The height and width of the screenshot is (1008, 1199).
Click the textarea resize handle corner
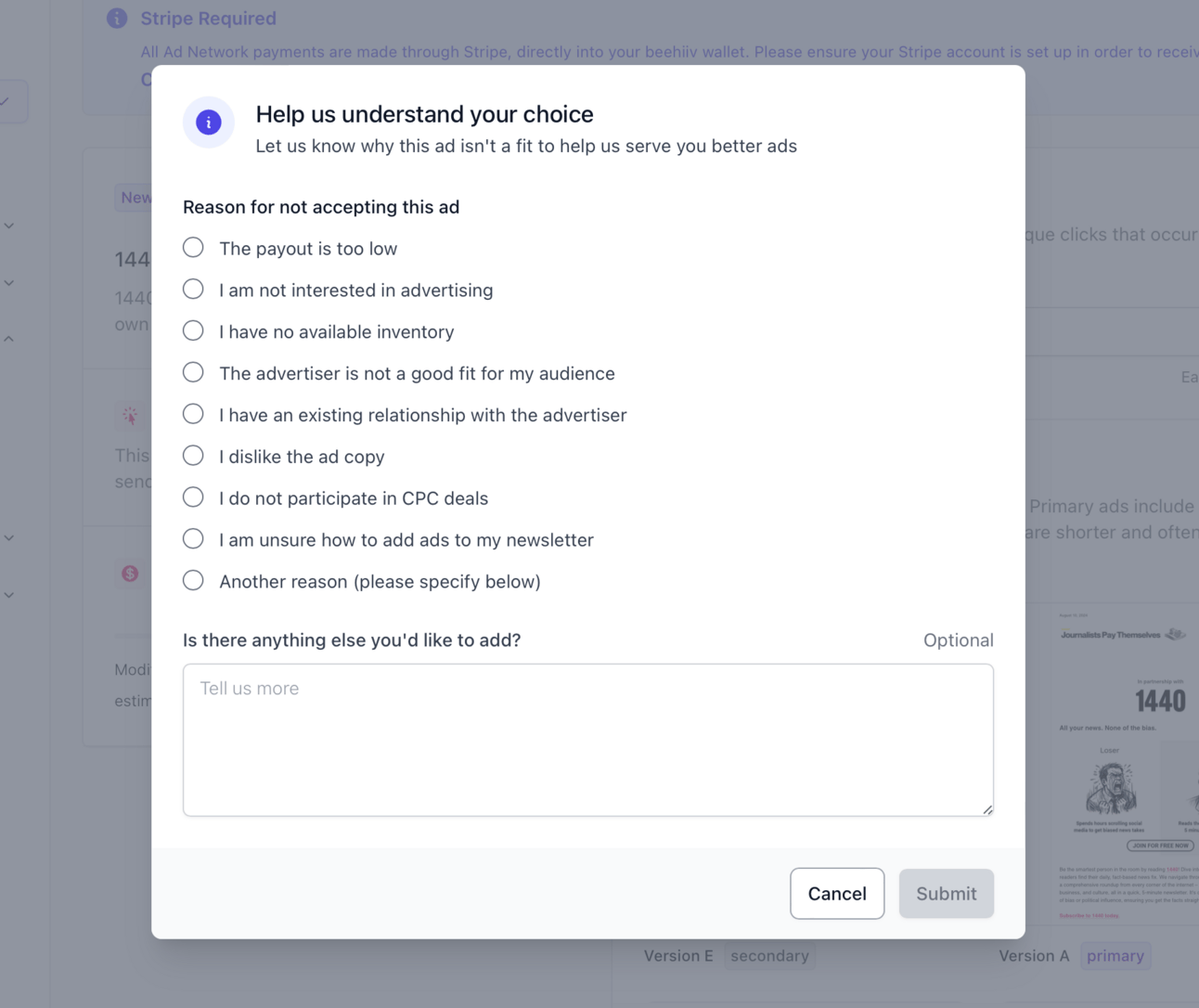click(x=987, y=810)
